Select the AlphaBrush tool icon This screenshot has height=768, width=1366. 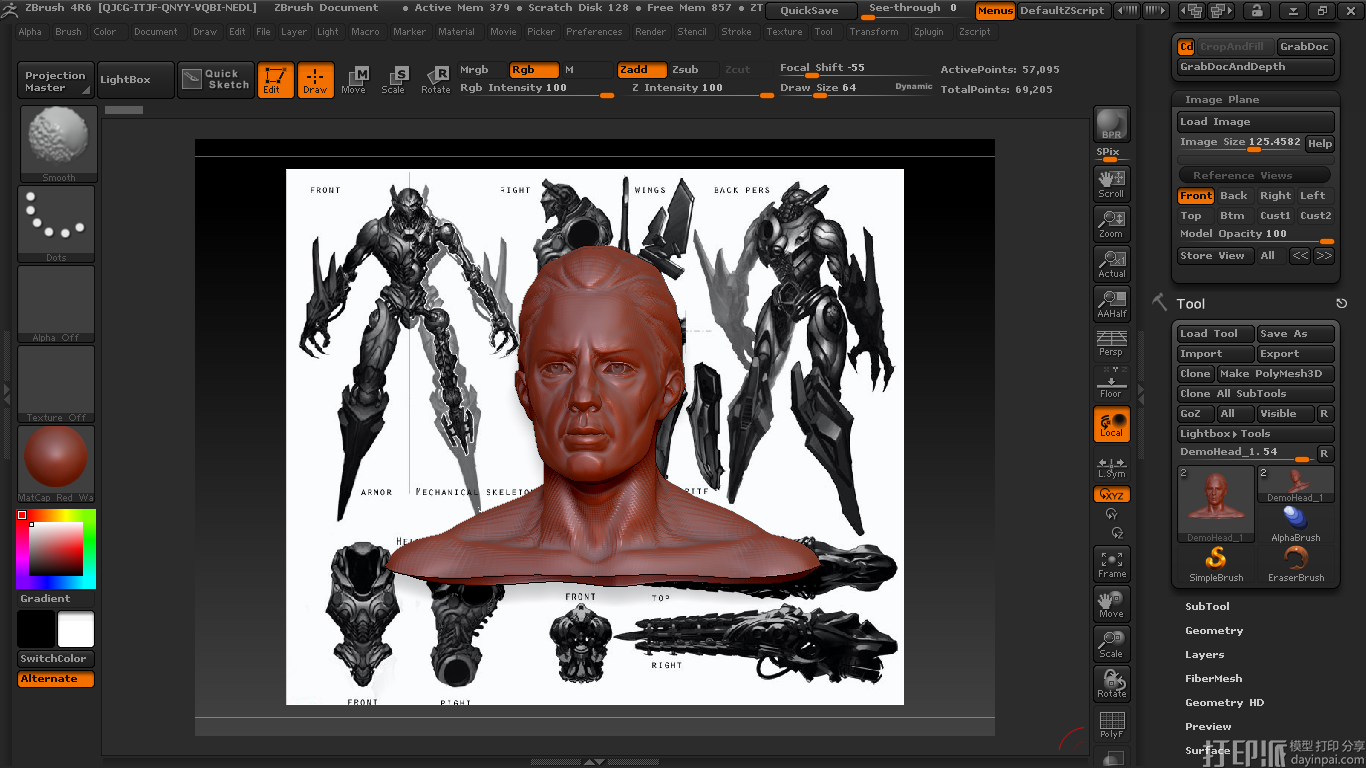click(1296, 524)
